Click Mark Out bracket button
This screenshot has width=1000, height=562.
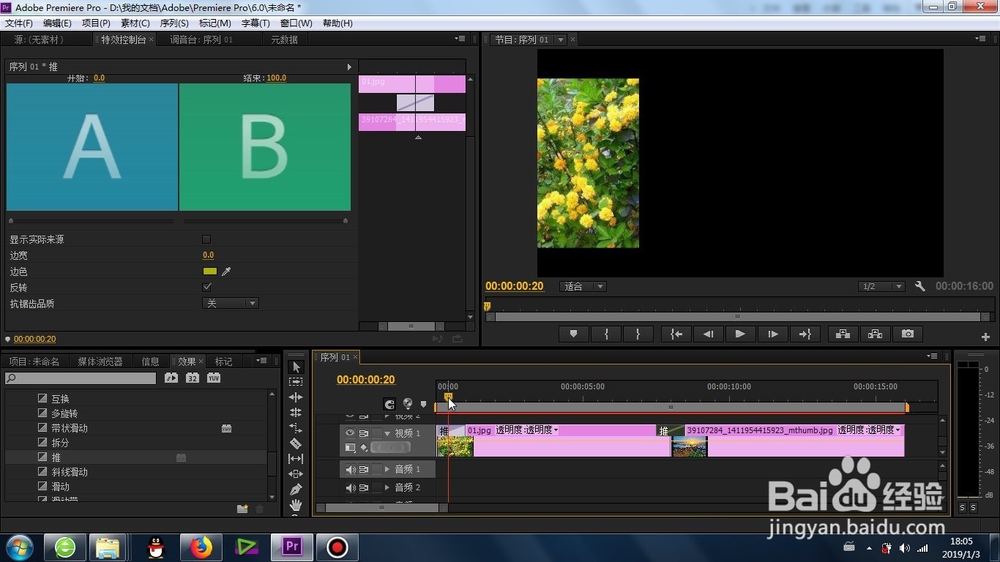tap(638, 334)
